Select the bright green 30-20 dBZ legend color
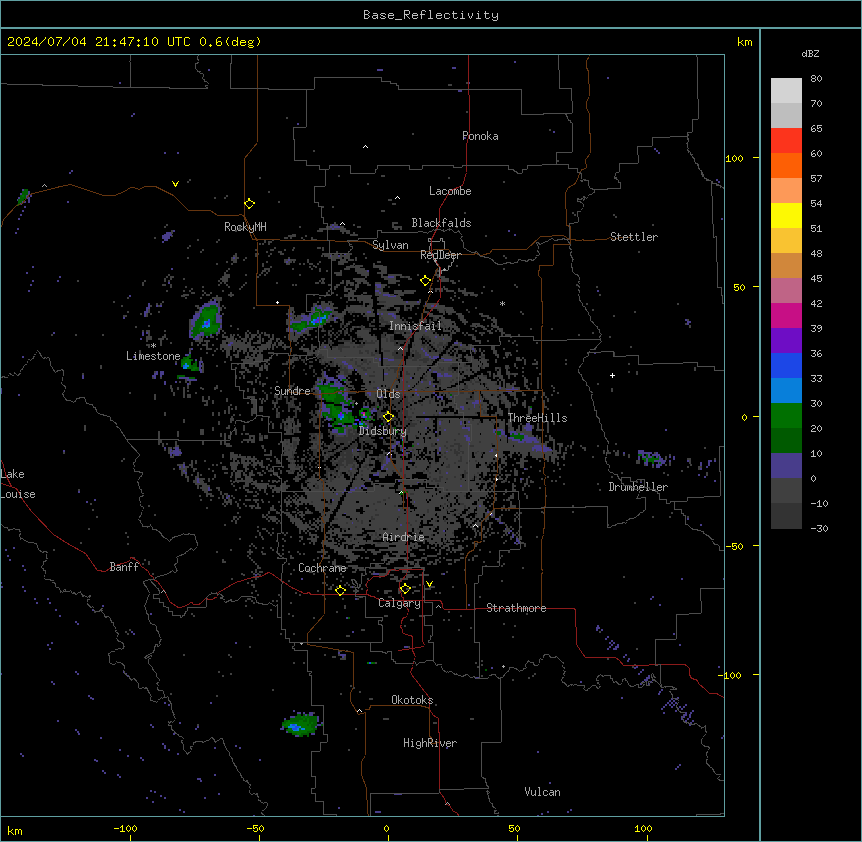Viewport: 862px width, 842px height. [x=786, y=416]
